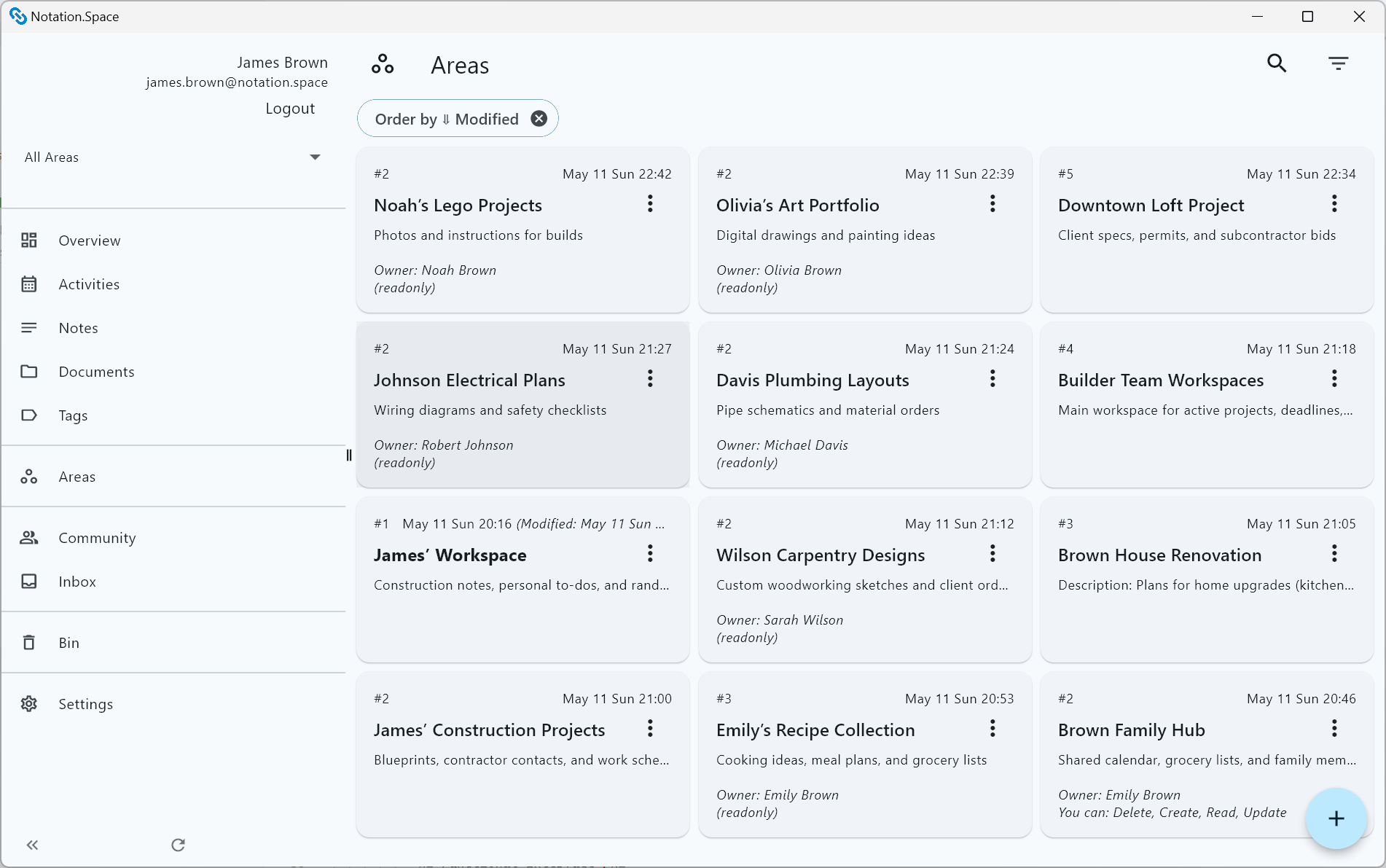Viewport: 1386px width, 868px height.
Task: Open three-dot menu for Brown Family Hub
Action: pos(1334,729)
